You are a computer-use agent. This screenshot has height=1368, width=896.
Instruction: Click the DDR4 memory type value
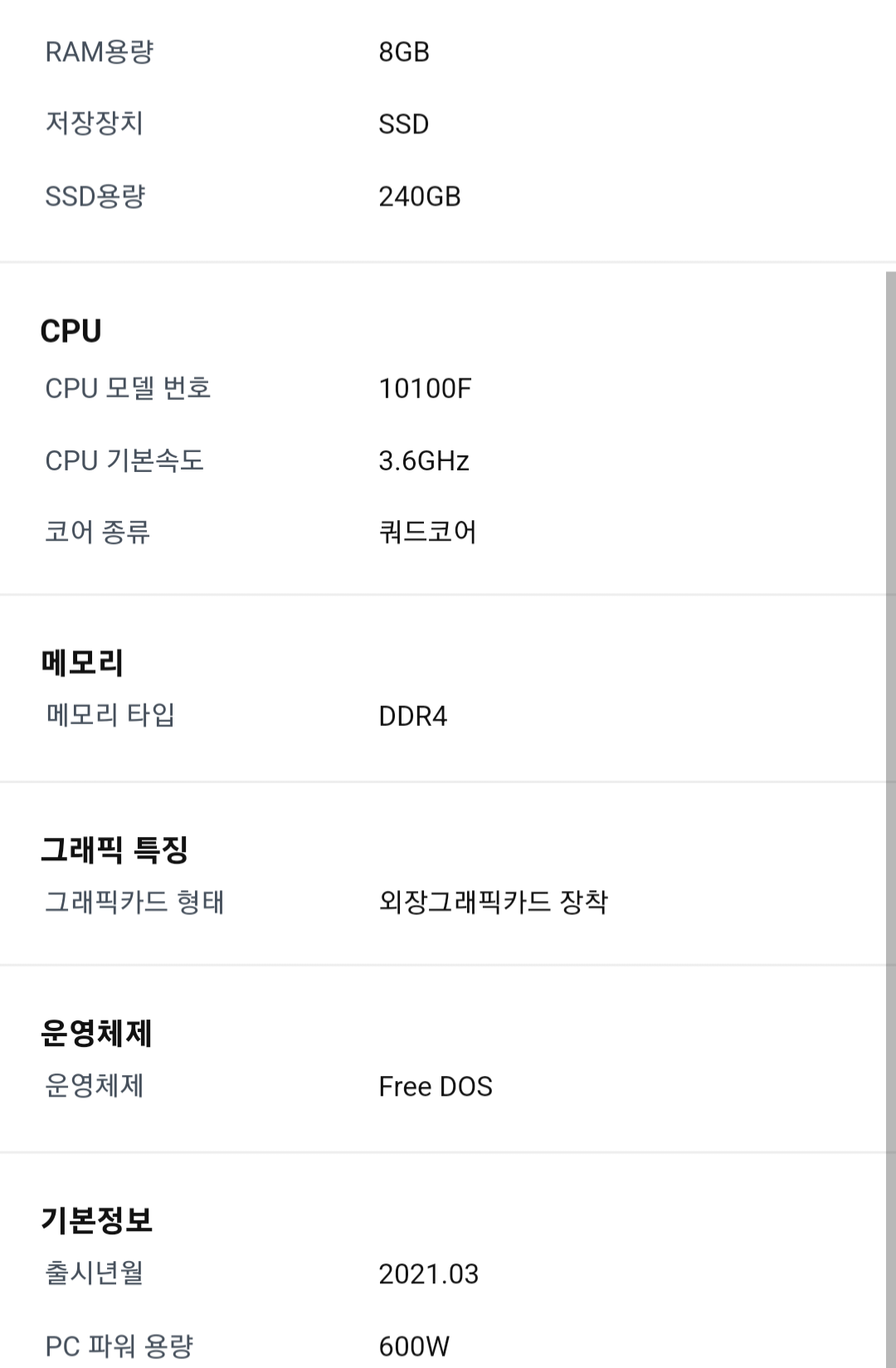(x=412, y=716)
